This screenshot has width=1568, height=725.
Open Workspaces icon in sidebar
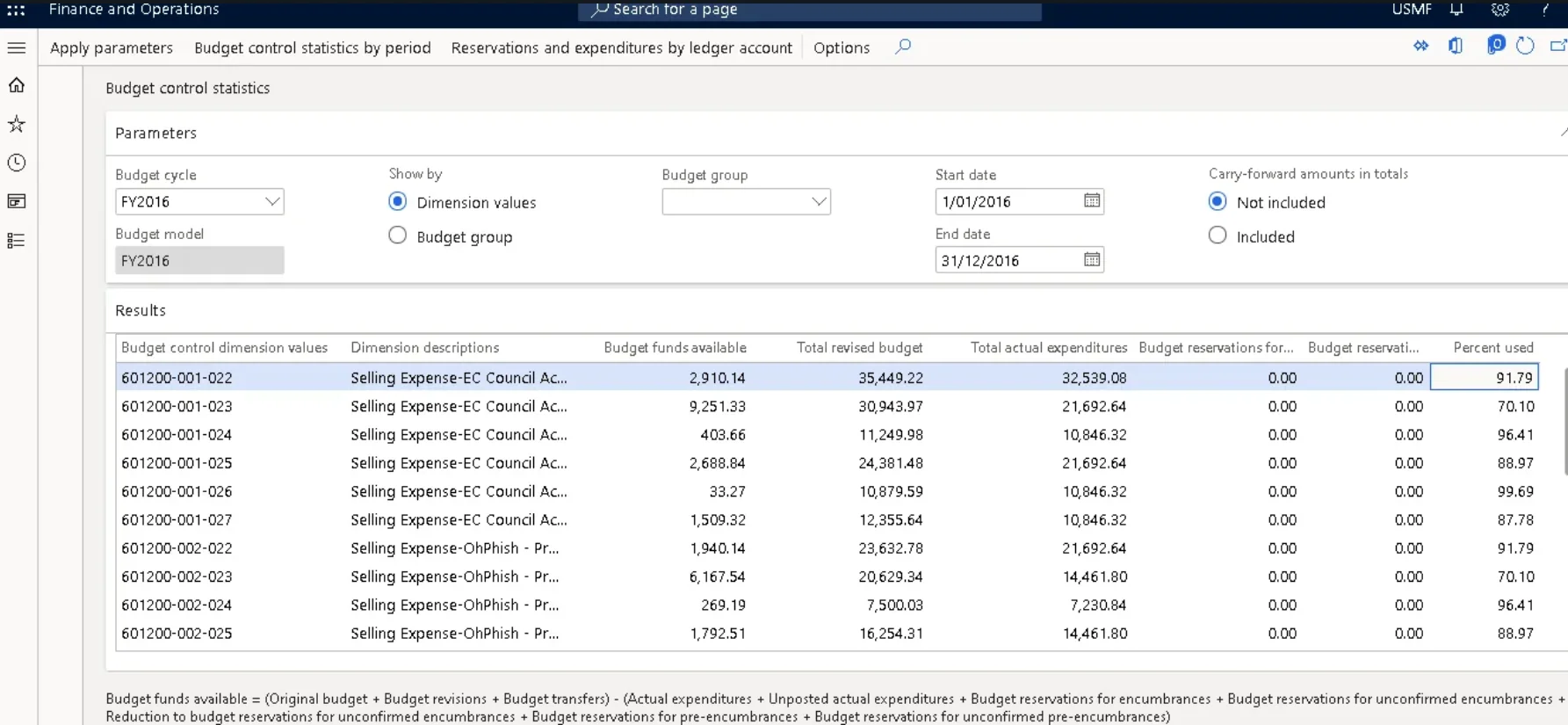(17, 201)
